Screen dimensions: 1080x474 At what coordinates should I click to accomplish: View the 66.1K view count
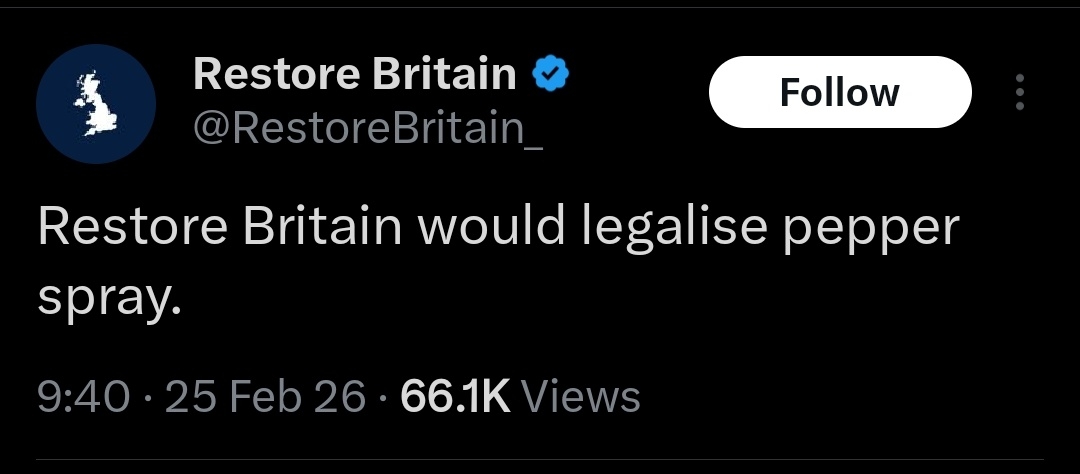click(x=455, y=397)
